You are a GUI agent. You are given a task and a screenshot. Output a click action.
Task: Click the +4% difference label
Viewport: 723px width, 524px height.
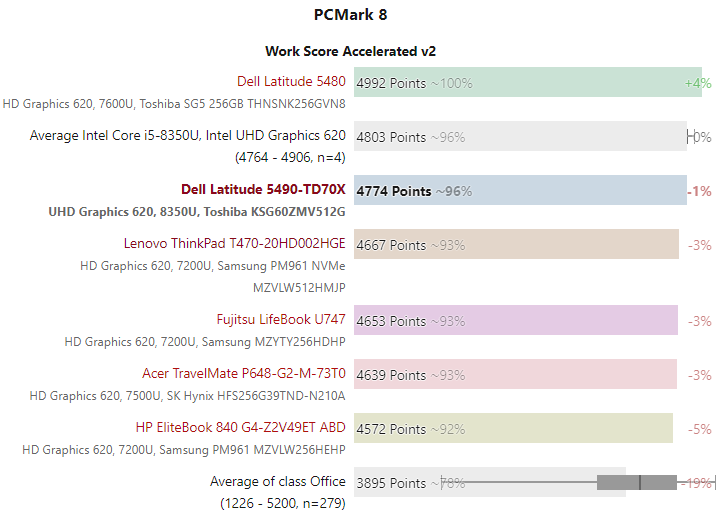698,83
